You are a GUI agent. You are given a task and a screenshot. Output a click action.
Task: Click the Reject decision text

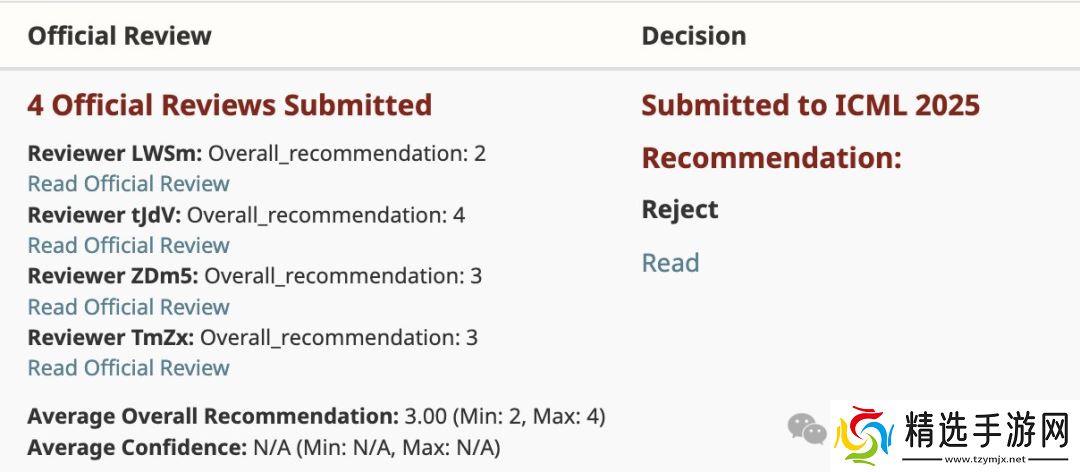pyautogui.click(x=680, y=210)
